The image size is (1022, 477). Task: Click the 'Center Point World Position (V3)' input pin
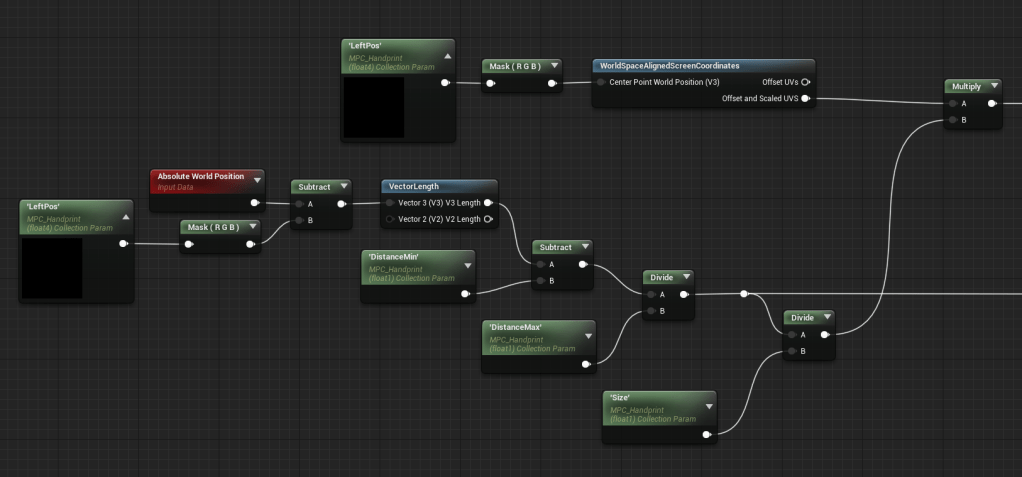[600, 82]
